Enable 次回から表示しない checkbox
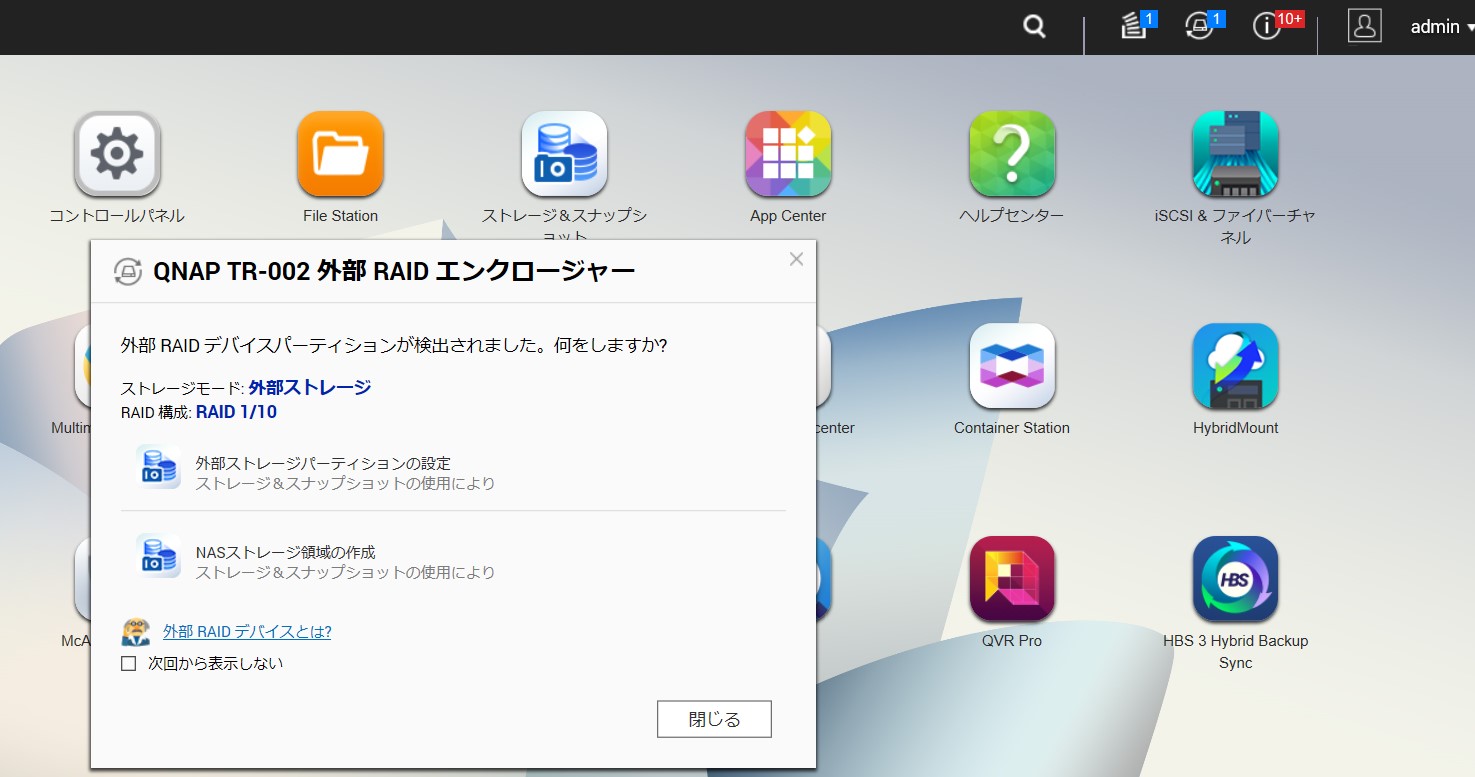 129,663
